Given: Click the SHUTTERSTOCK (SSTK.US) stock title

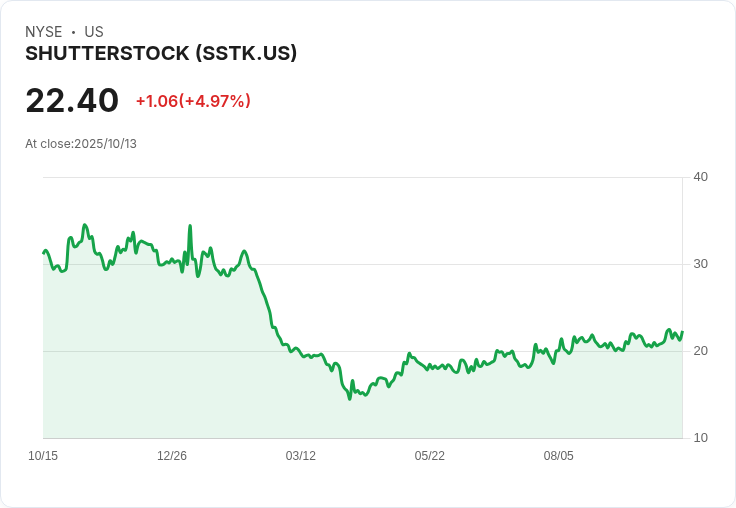Looking at the screenshot, I should tap(161, 54).
